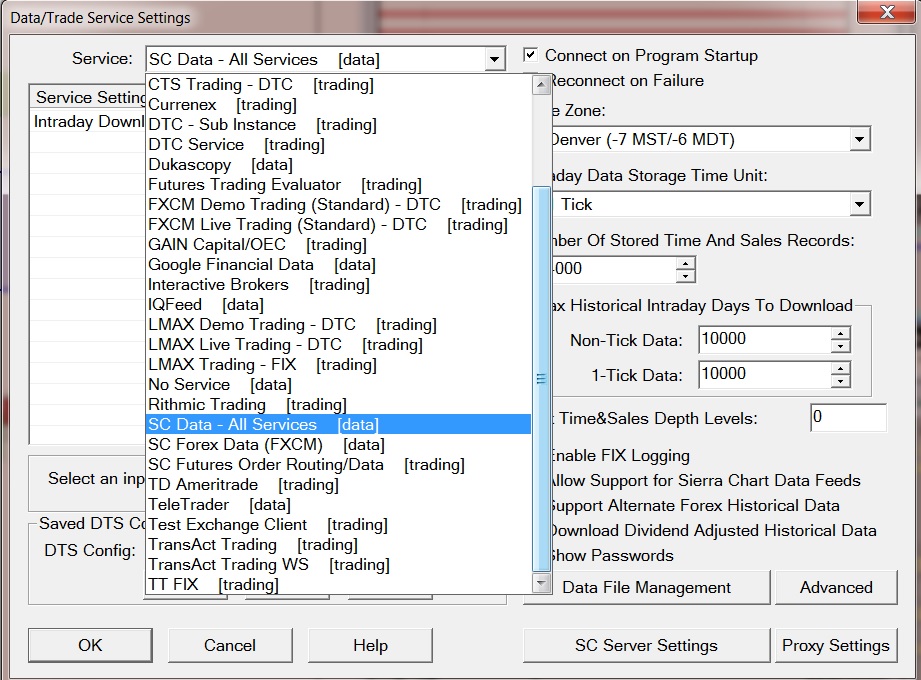Image resolution: width=921 pixels, height=680 pixels.
Task: Choose LMAX Demo Trading - DTC
Action: (338, 324)
